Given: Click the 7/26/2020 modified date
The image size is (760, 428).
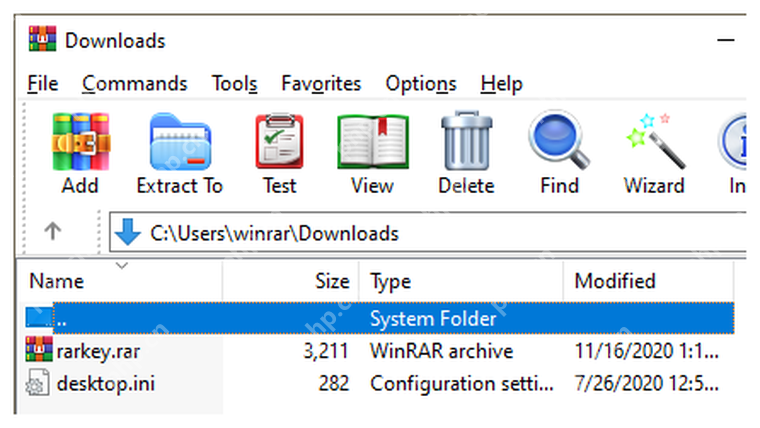Looking at the screenshot, I should [x=647, y=383].
